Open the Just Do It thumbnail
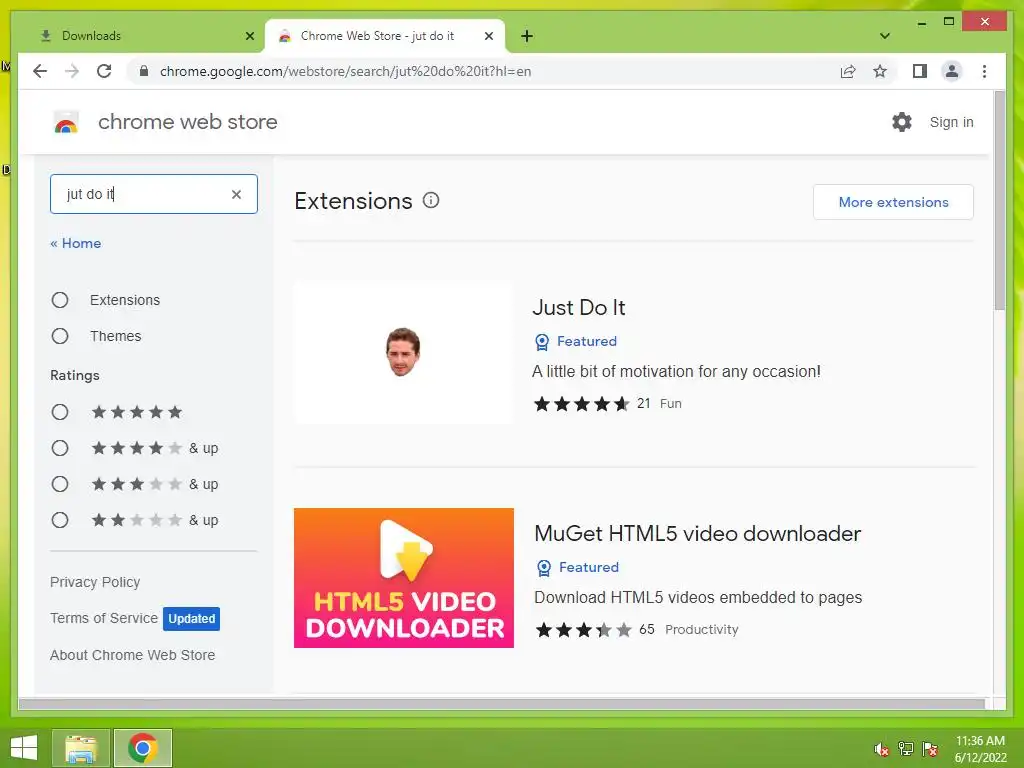 pos(404,353)
